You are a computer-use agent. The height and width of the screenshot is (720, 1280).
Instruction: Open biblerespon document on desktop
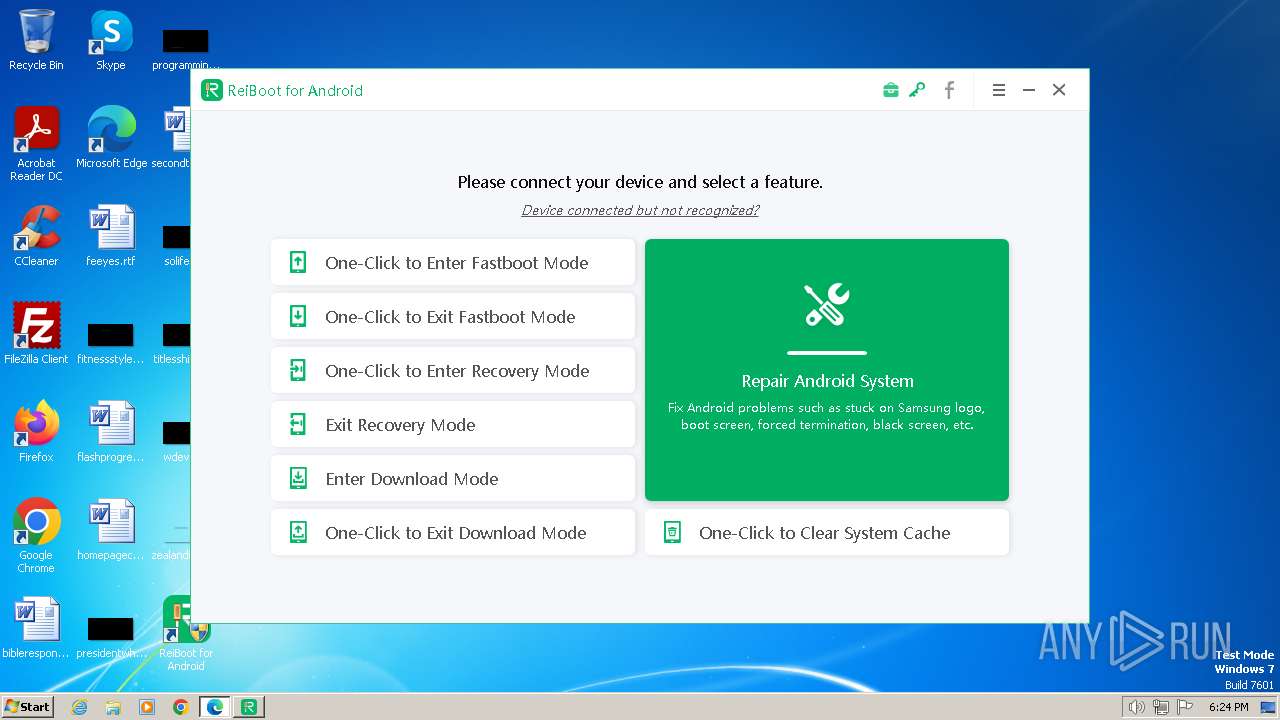36,627
